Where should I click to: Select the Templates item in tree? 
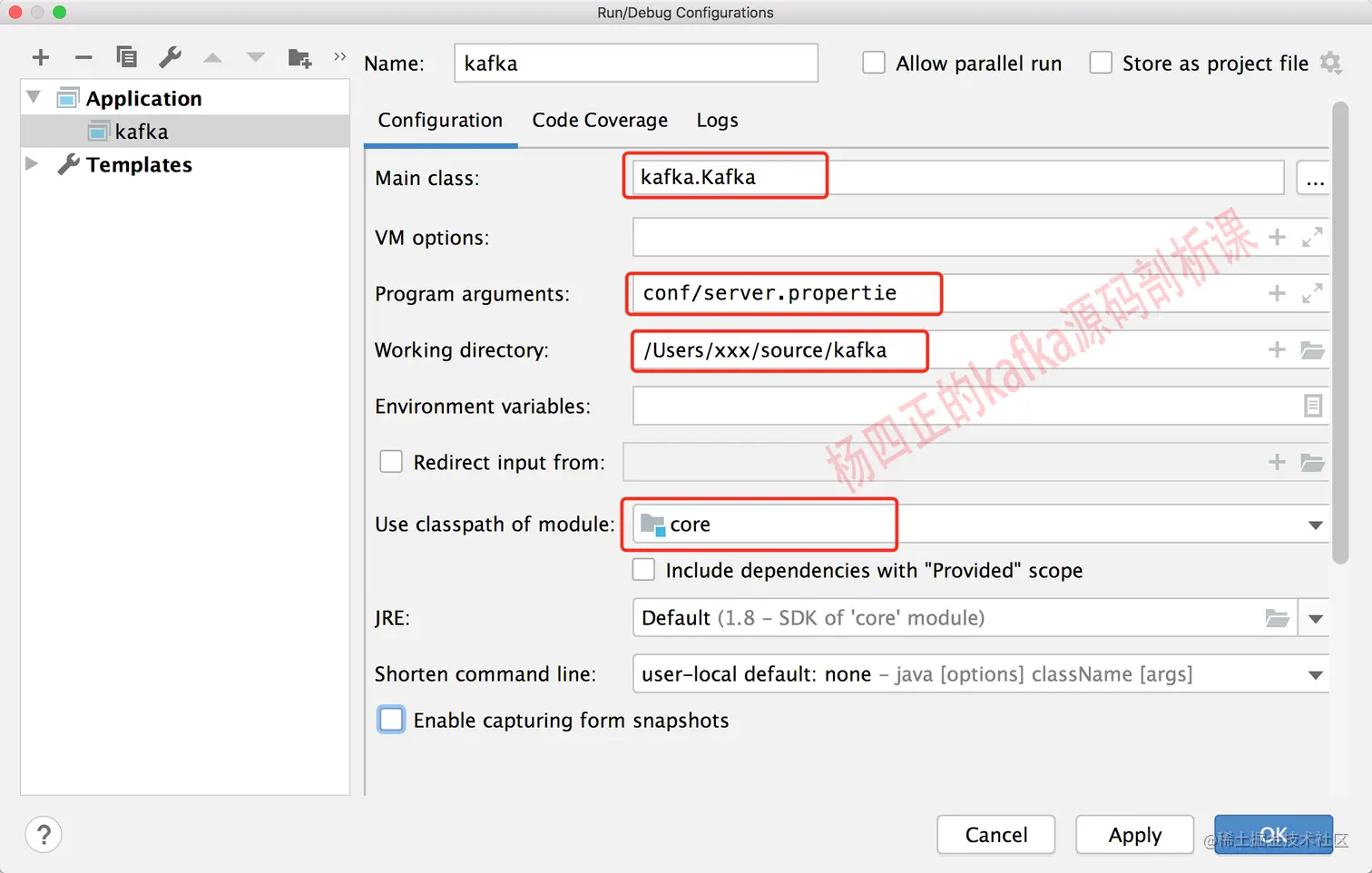[139, 165]
